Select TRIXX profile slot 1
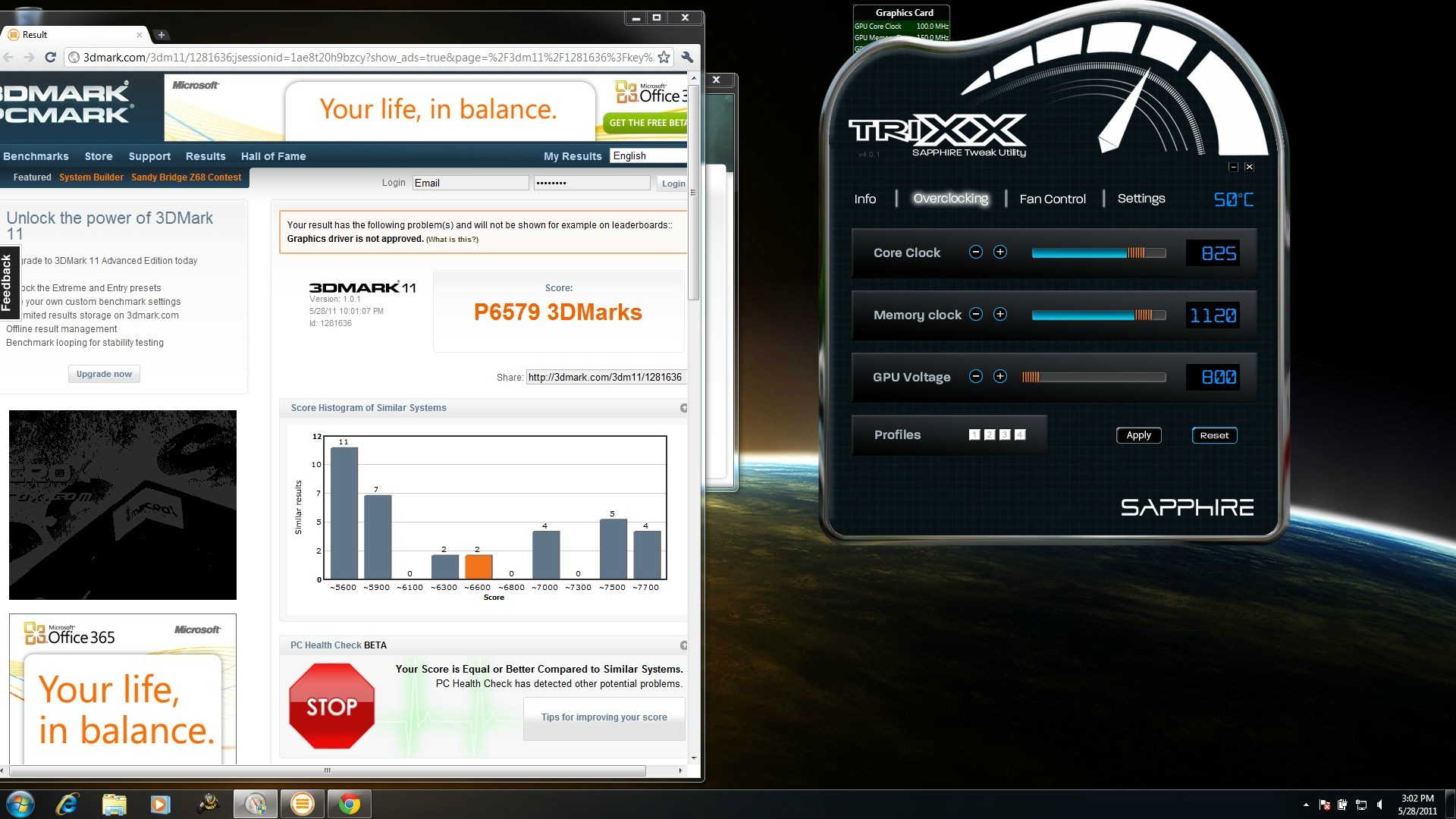Viewport: 1456px width, 819px height. tap(974, 435)
